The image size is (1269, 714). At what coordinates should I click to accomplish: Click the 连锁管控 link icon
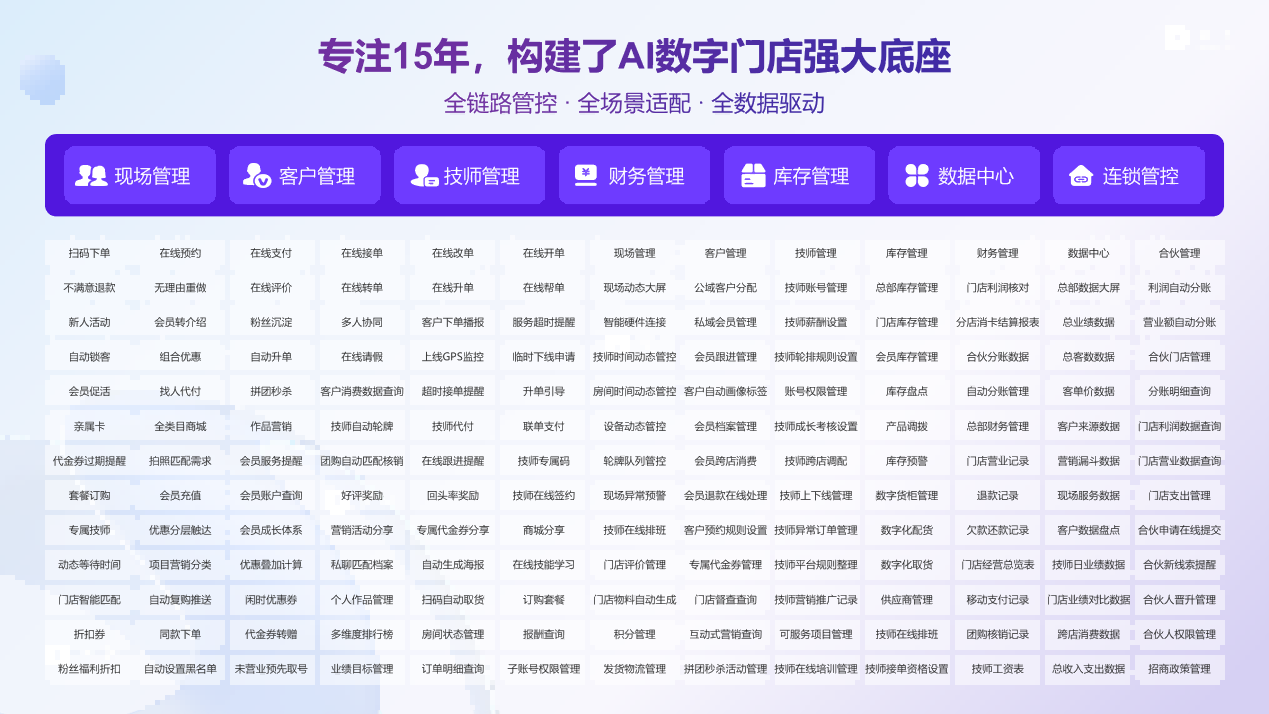[1081, 176]
